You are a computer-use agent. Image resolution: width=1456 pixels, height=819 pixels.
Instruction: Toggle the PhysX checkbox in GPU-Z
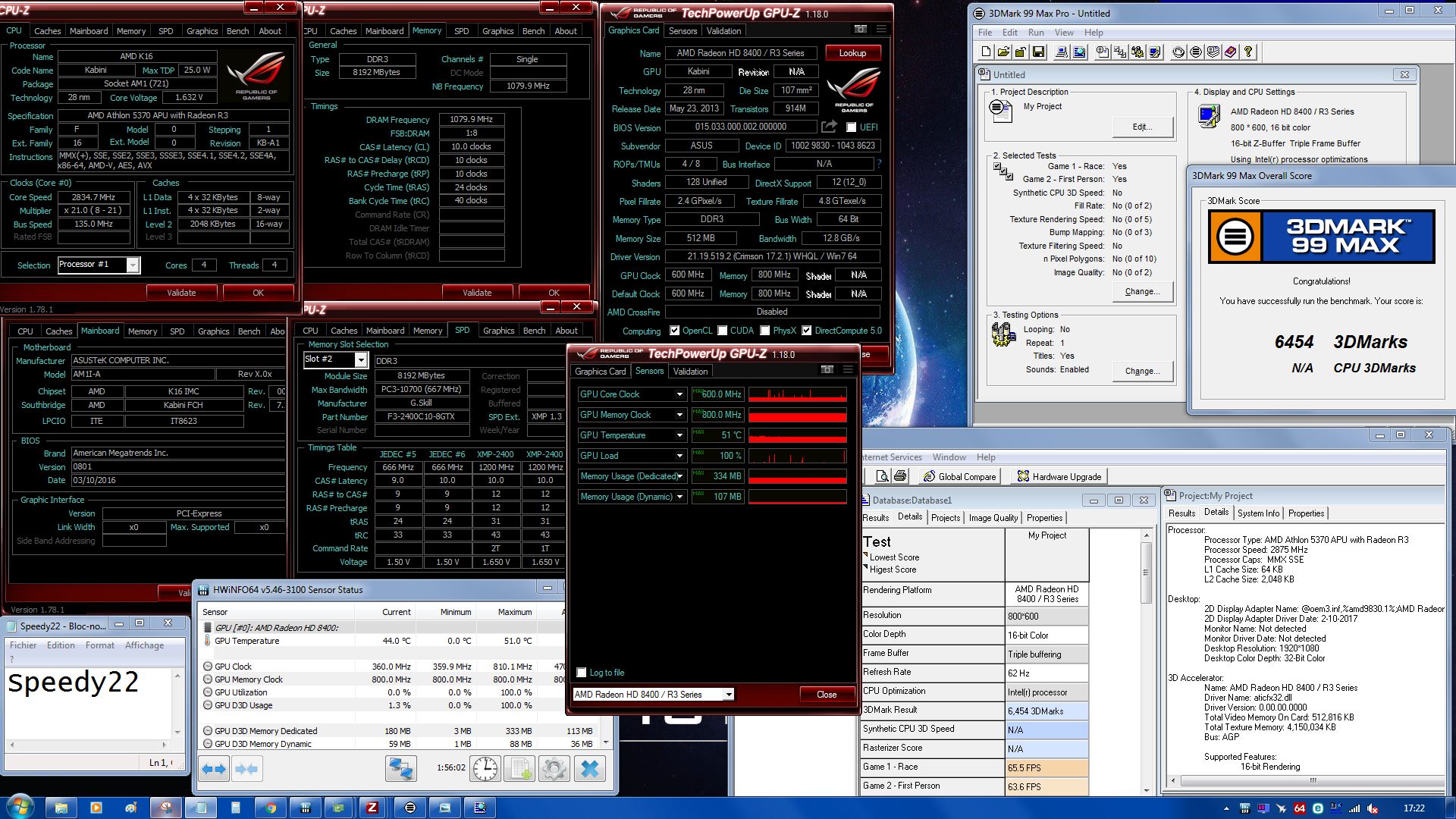point(764,331)
